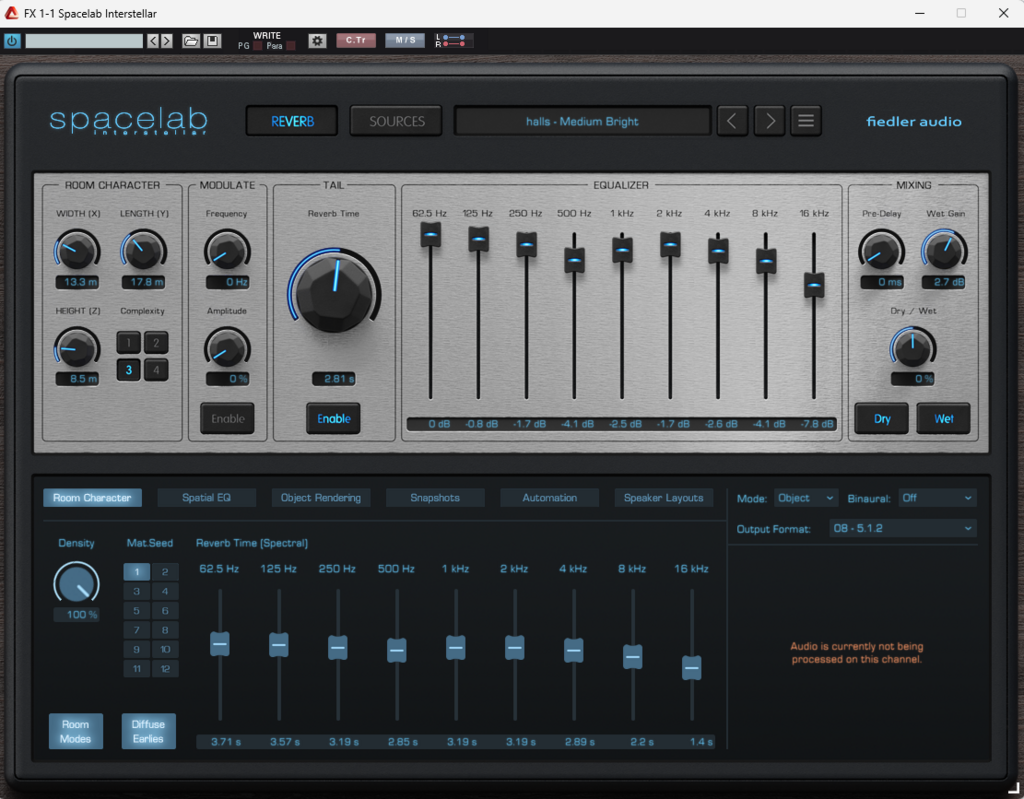This screenshot has width=1024, height=799.
Task: Click the Spacelab Interstellar app icon in title bar
Action: (11, 13)
